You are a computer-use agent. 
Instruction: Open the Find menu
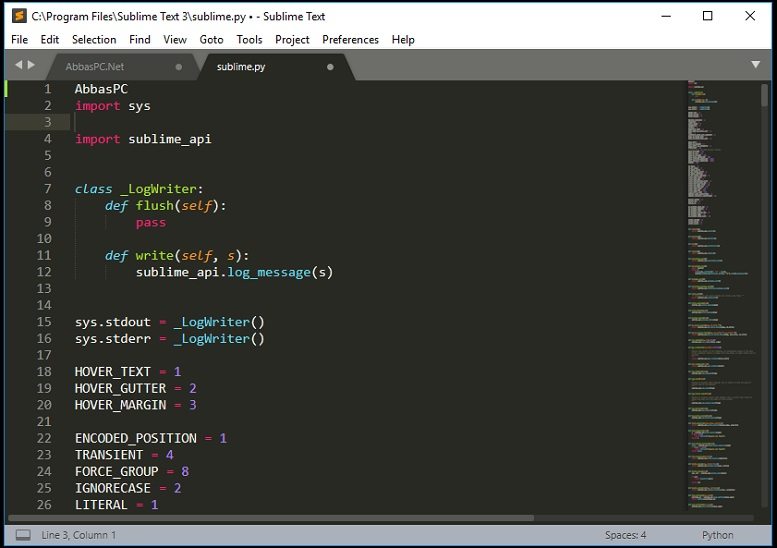point(140,40)
